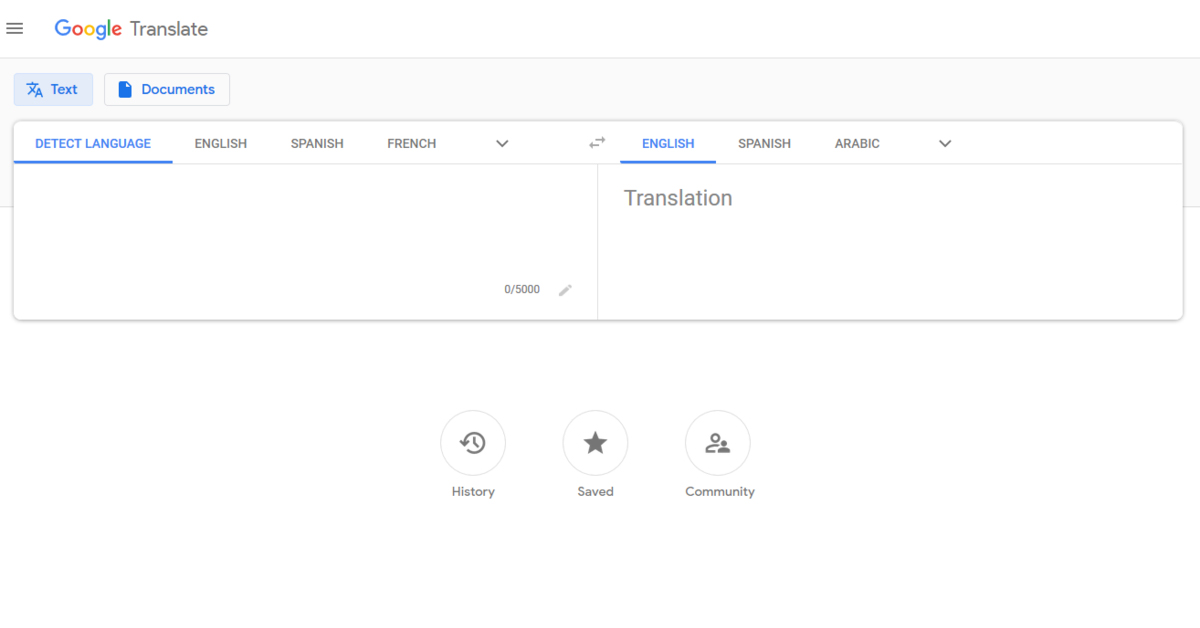Click the Google Translate logo

click(x=131, y=29)
